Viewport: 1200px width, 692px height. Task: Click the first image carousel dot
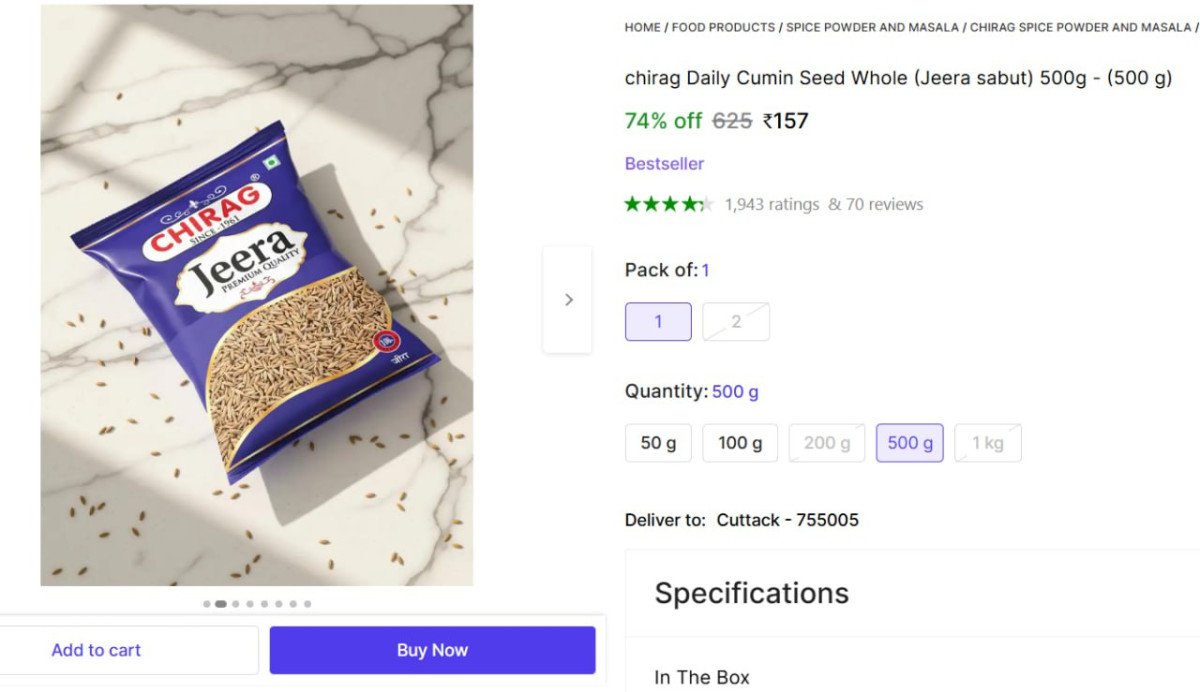207,604
